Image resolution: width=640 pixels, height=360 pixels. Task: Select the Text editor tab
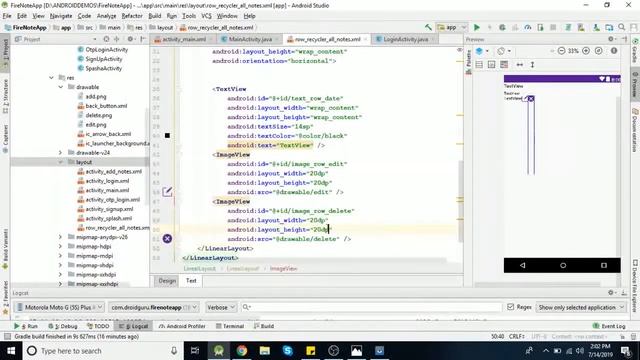tap(191, 281)
